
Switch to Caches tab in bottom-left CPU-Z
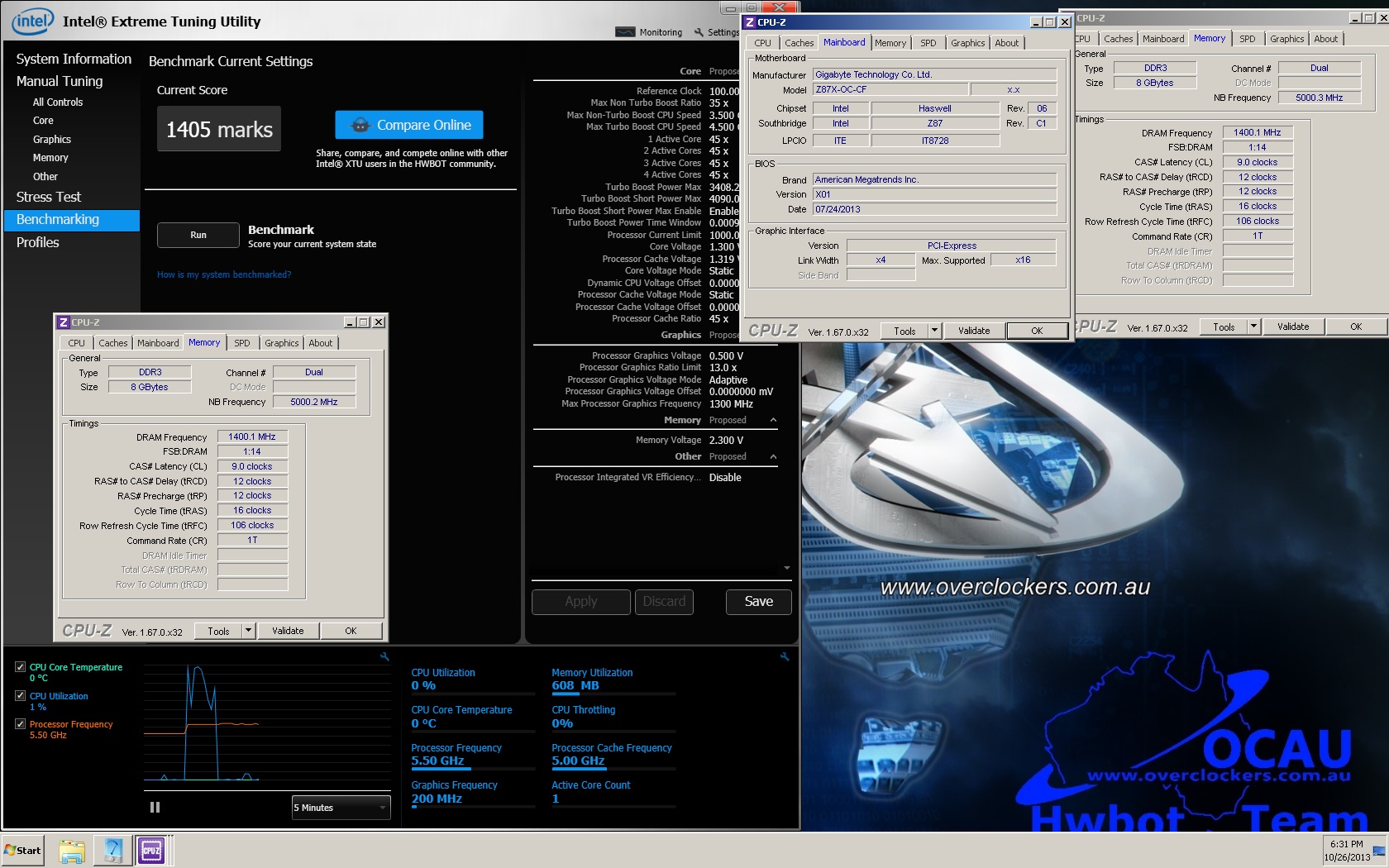click(x=113, y=343)
